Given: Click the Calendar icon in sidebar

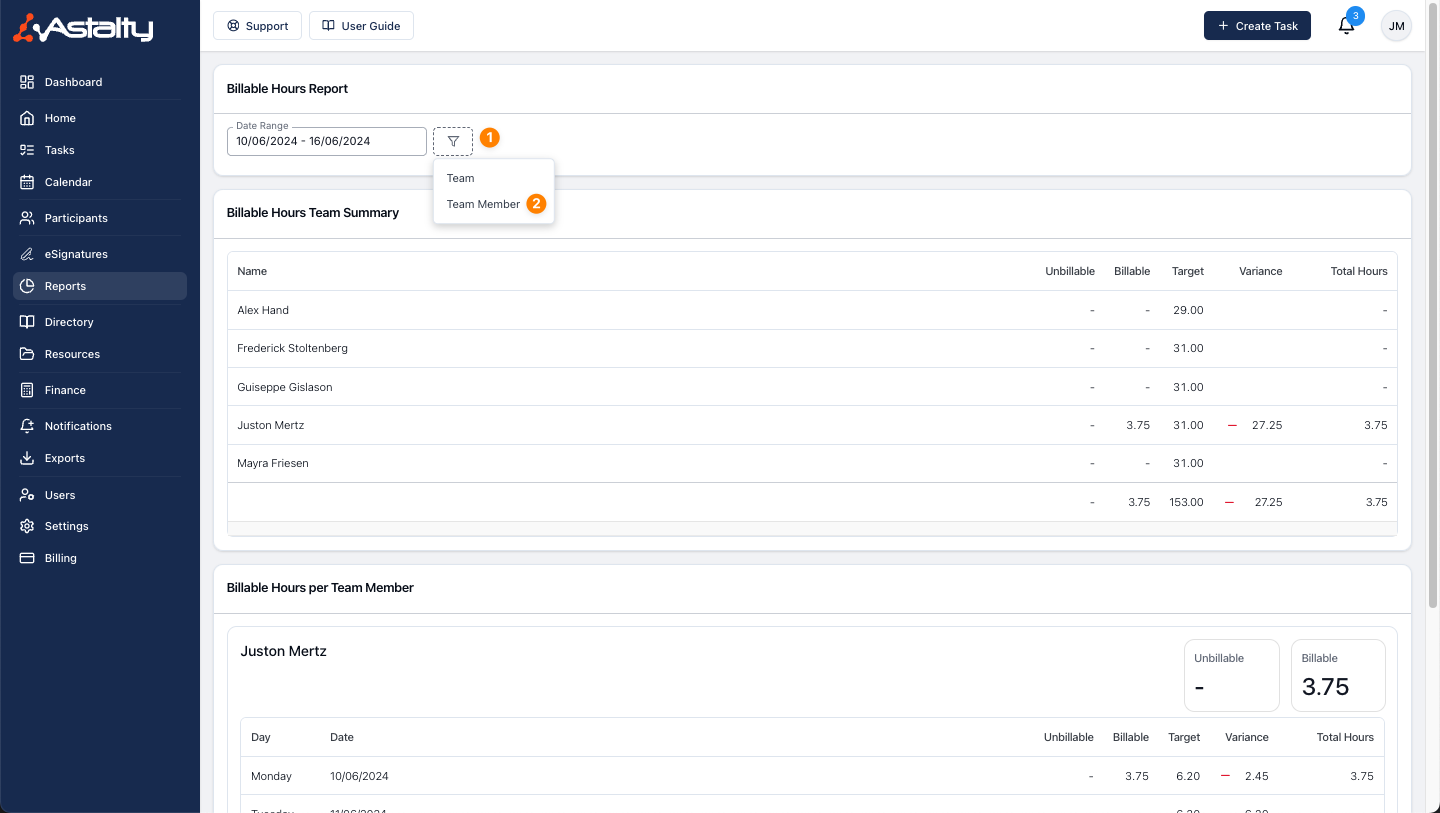Looking at the screenshot, I should pos(27,182).
